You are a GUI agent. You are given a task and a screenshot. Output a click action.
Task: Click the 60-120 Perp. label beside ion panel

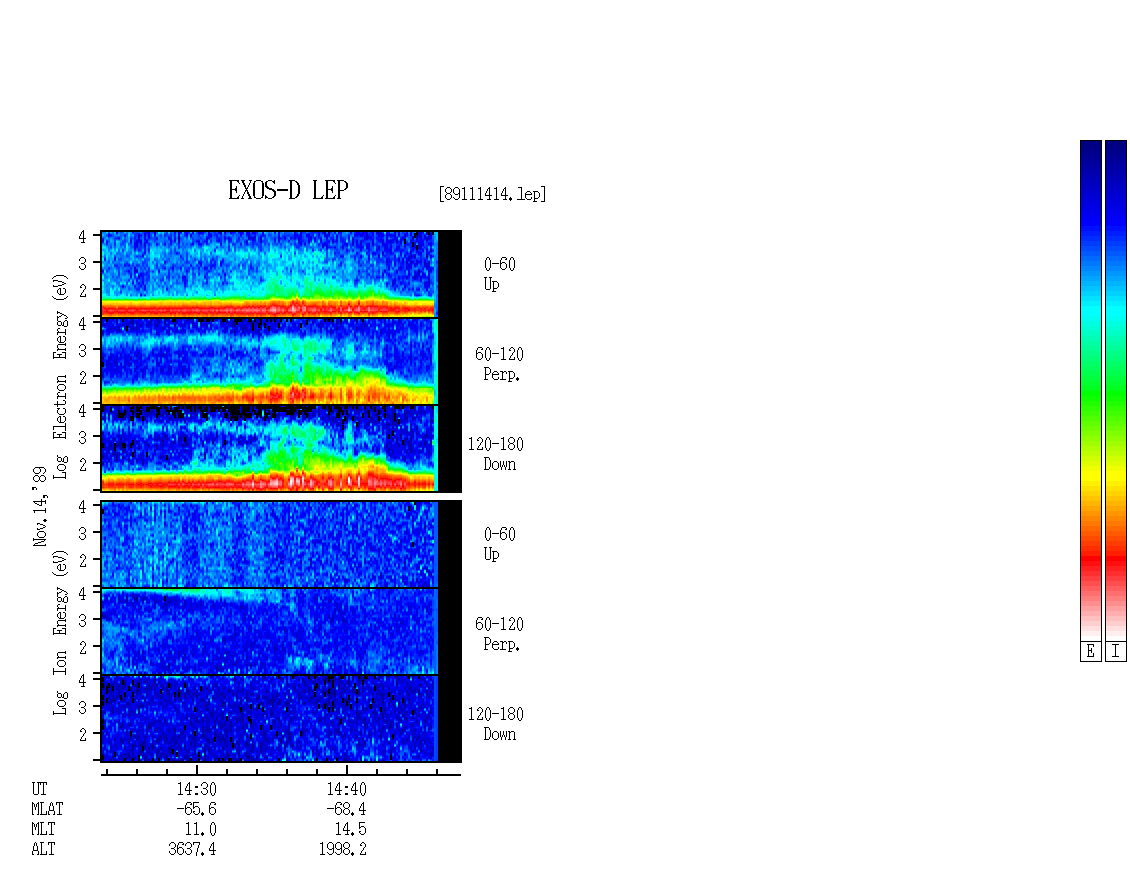click(x=499, y=634)
